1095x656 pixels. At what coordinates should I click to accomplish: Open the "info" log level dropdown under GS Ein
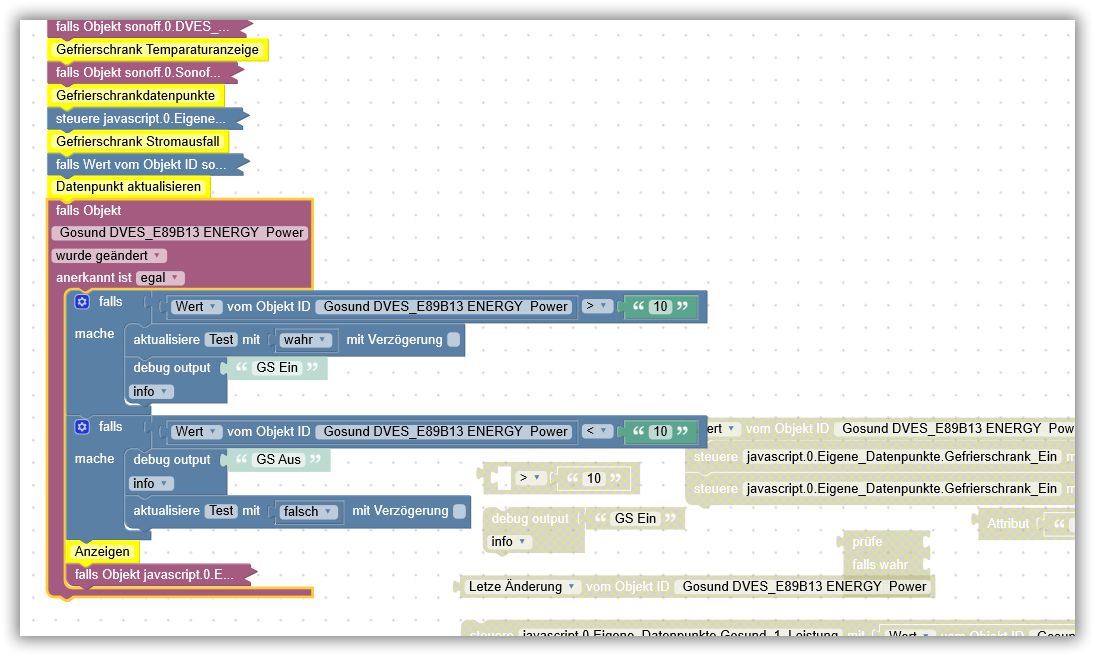pyautogui.click(x=151, y=390)
